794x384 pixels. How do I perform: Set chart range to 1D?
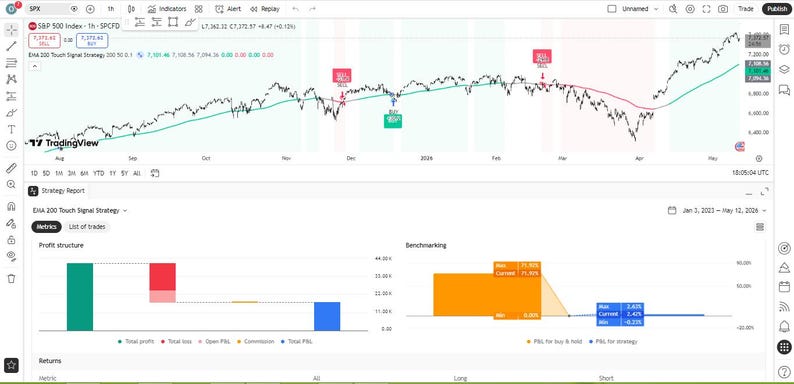tap(34, 173)
